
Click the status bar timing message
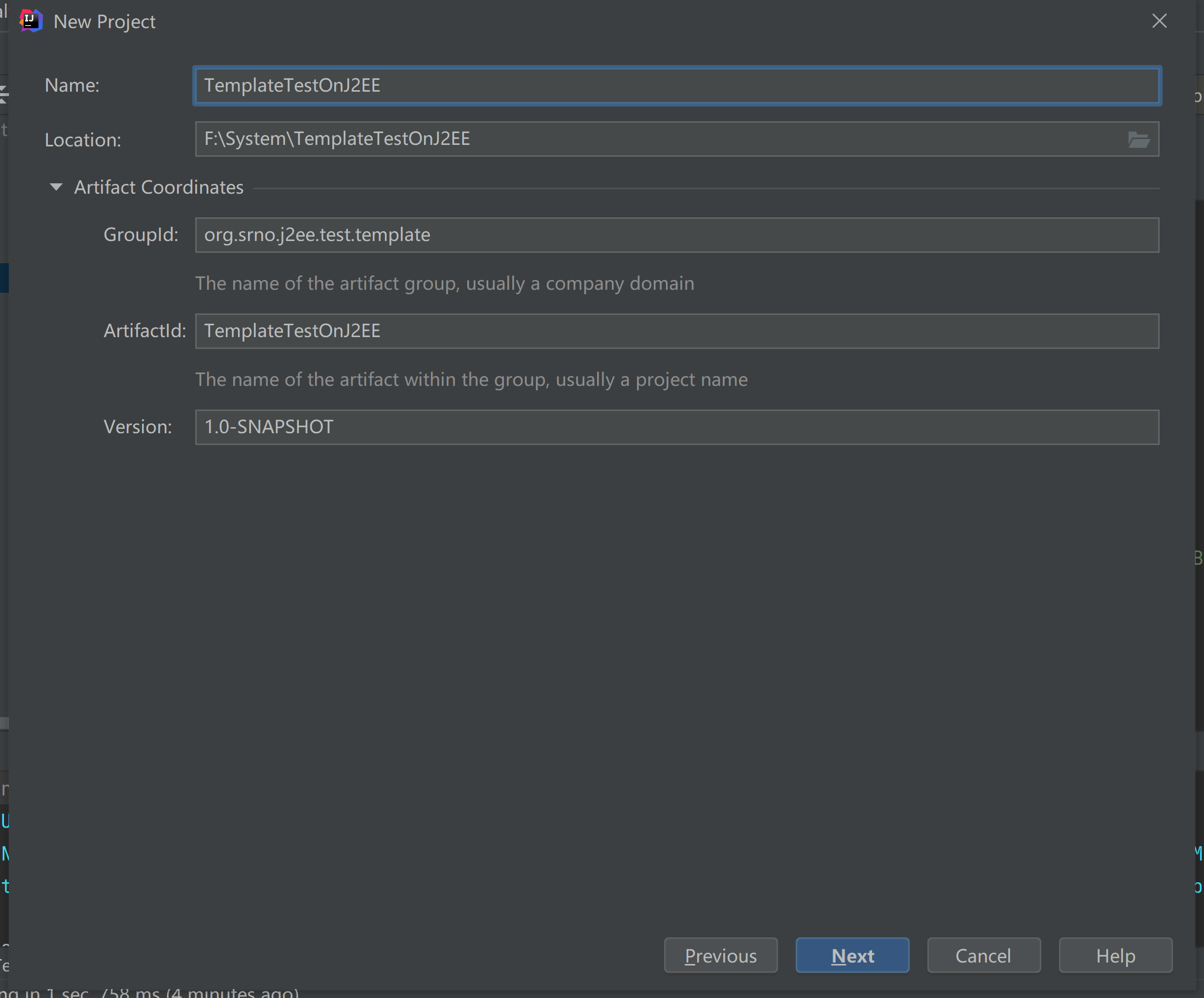coord(149,992)
